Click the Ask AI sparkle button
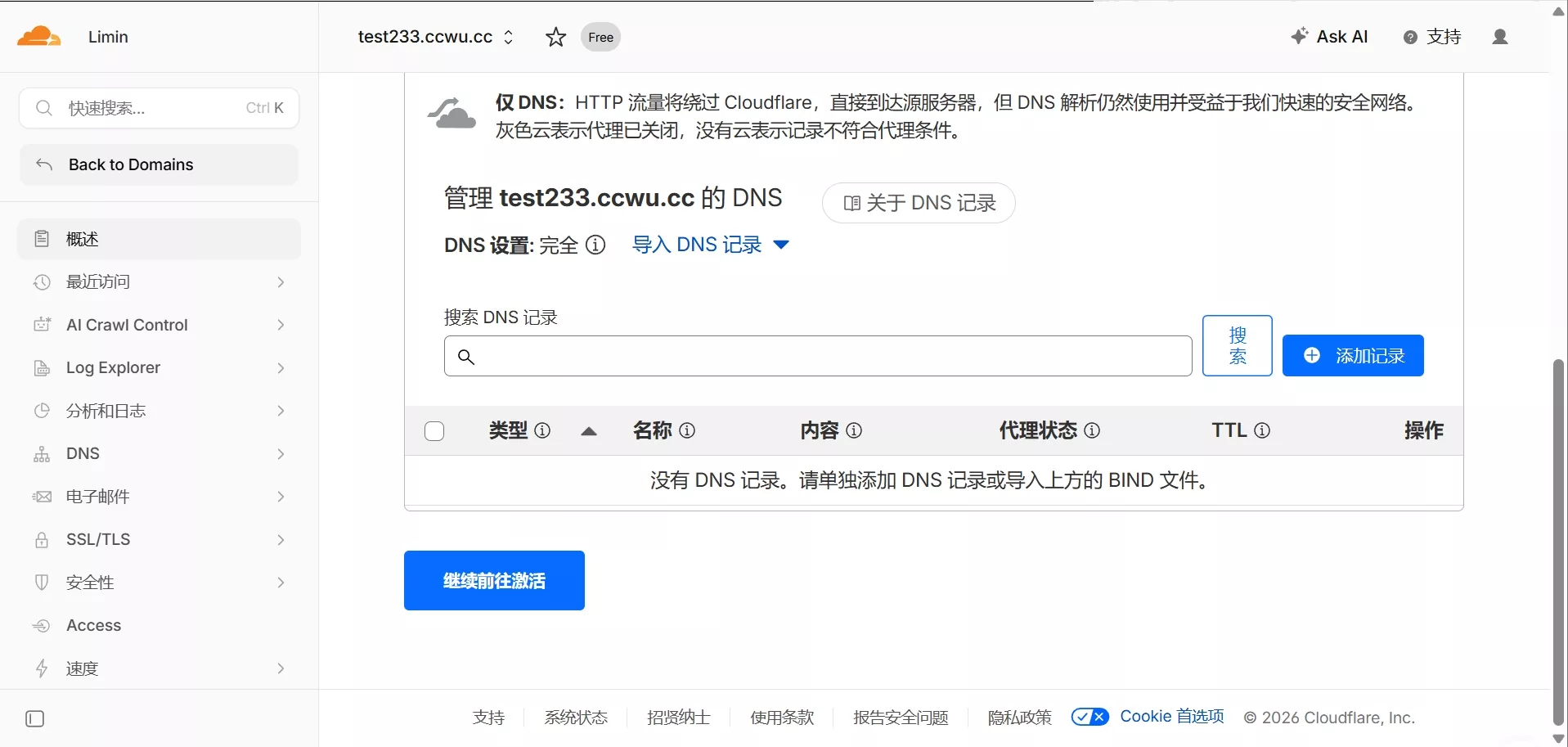1568x747 pixels. click(1329, 37)
